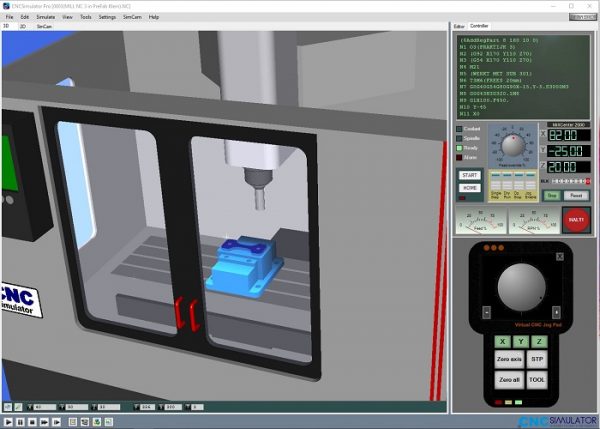Toggle the Spindle indicator

pos(459,139)
